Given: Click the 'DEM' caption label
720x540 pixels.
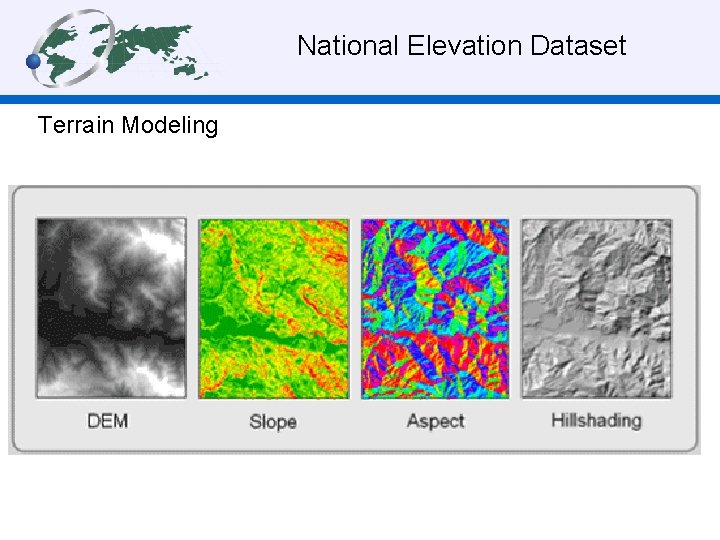Looking at the screenshot, I should coord(108,421).
